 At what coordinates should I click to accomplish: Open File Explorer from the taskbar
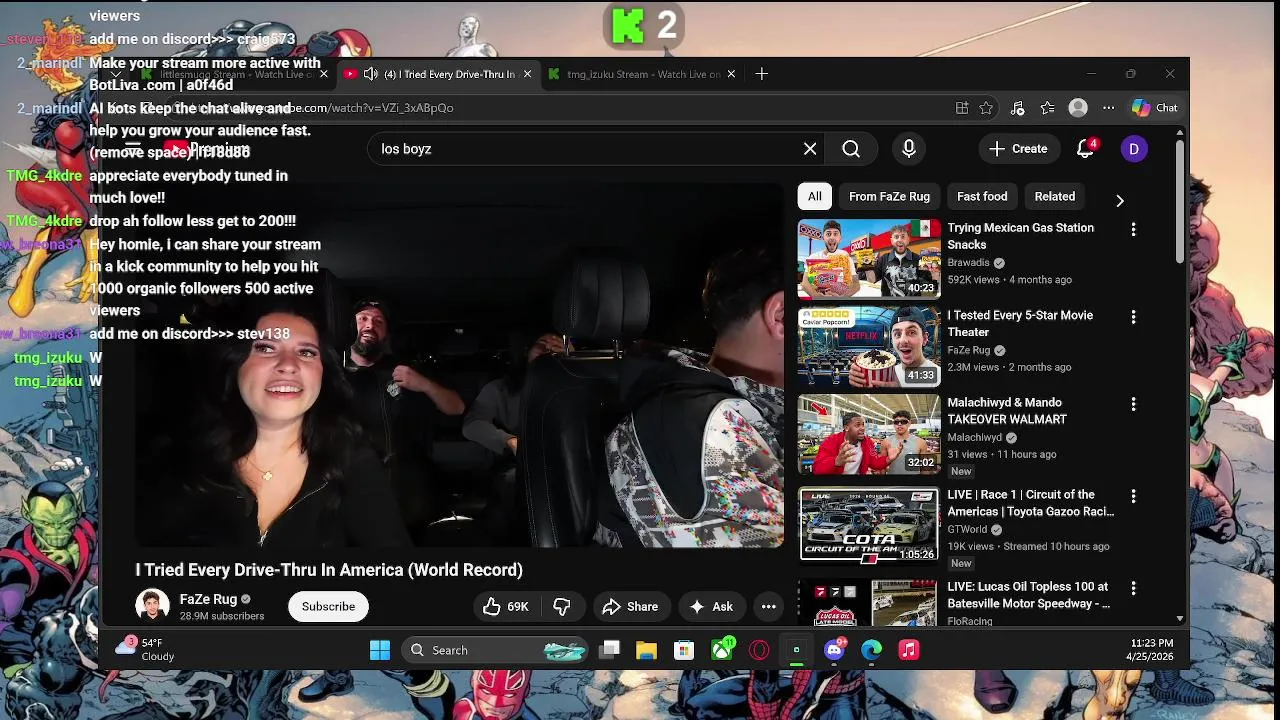pyautogui.click(x=646, y=650)
